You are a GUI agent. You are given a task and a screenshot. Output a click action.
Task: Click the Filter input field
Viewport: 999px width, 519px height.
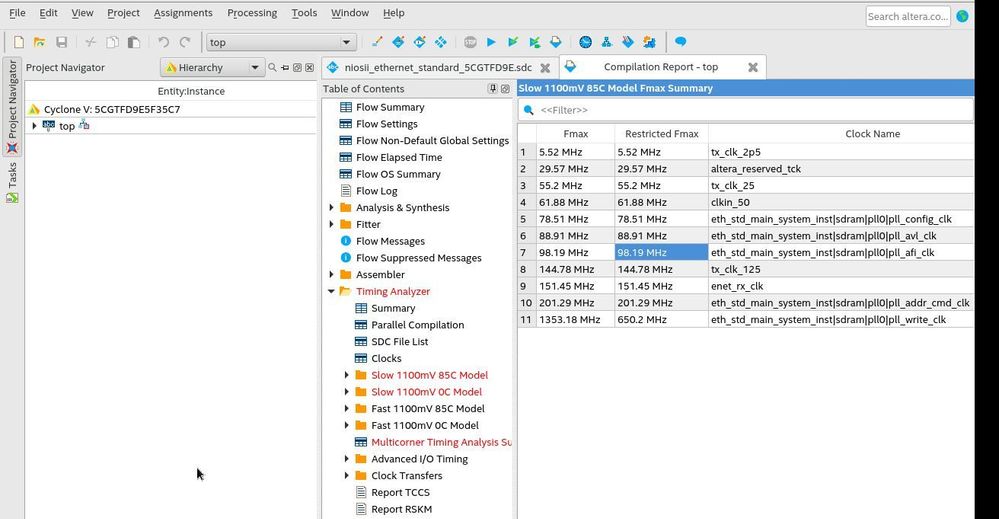coord(750,110)
